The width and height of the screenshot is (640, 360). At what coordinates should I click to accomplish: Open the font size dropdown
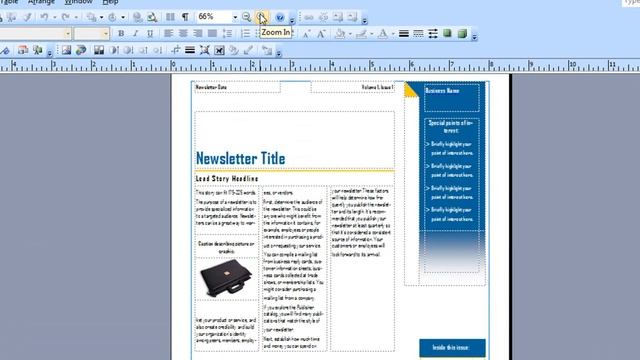pyautogui.click(x=106, y=33)
